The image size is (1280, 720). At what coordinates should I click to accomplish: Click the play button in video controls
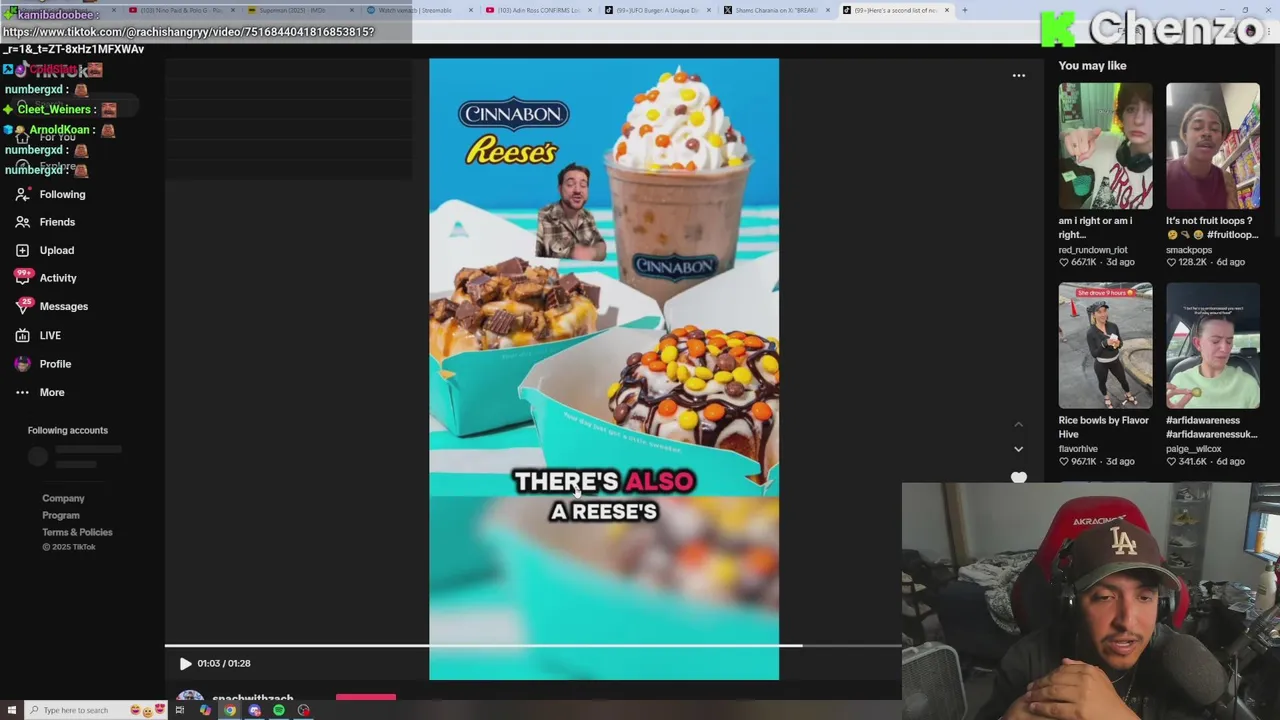click(185, 663)
